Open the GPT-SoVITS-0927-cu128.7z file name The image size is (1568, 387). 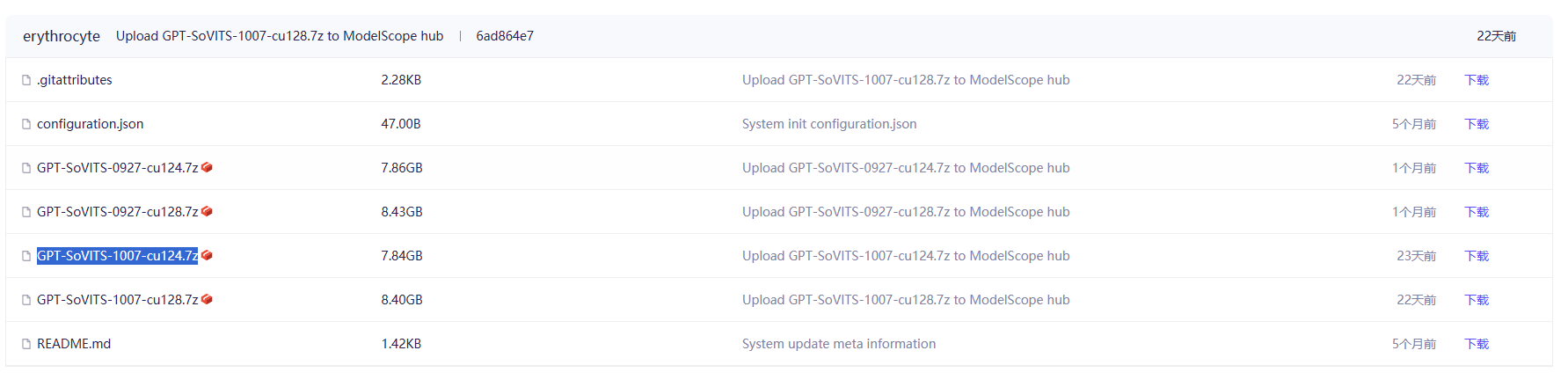[x=117, y=212]
